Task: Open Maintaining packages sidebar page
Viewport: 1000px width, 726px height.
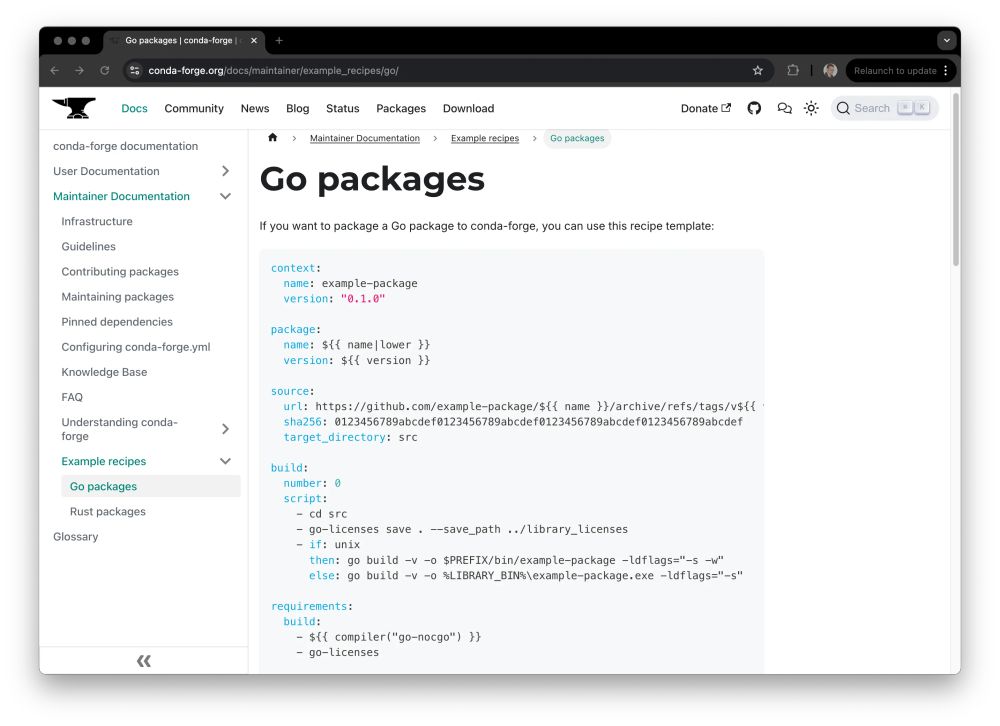Action: tap(117, 297)
